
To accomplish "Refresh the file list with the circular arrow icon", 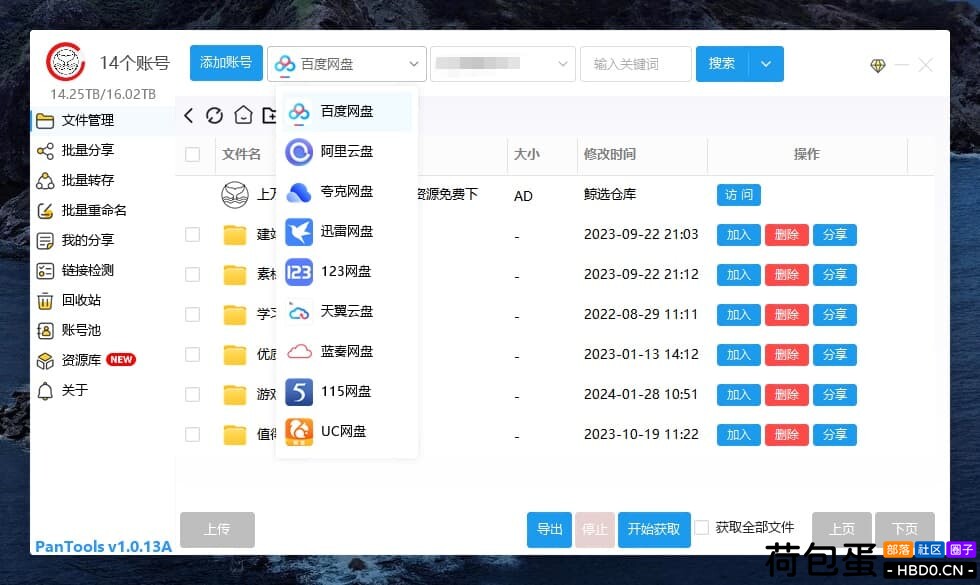I will pos(214,115).
